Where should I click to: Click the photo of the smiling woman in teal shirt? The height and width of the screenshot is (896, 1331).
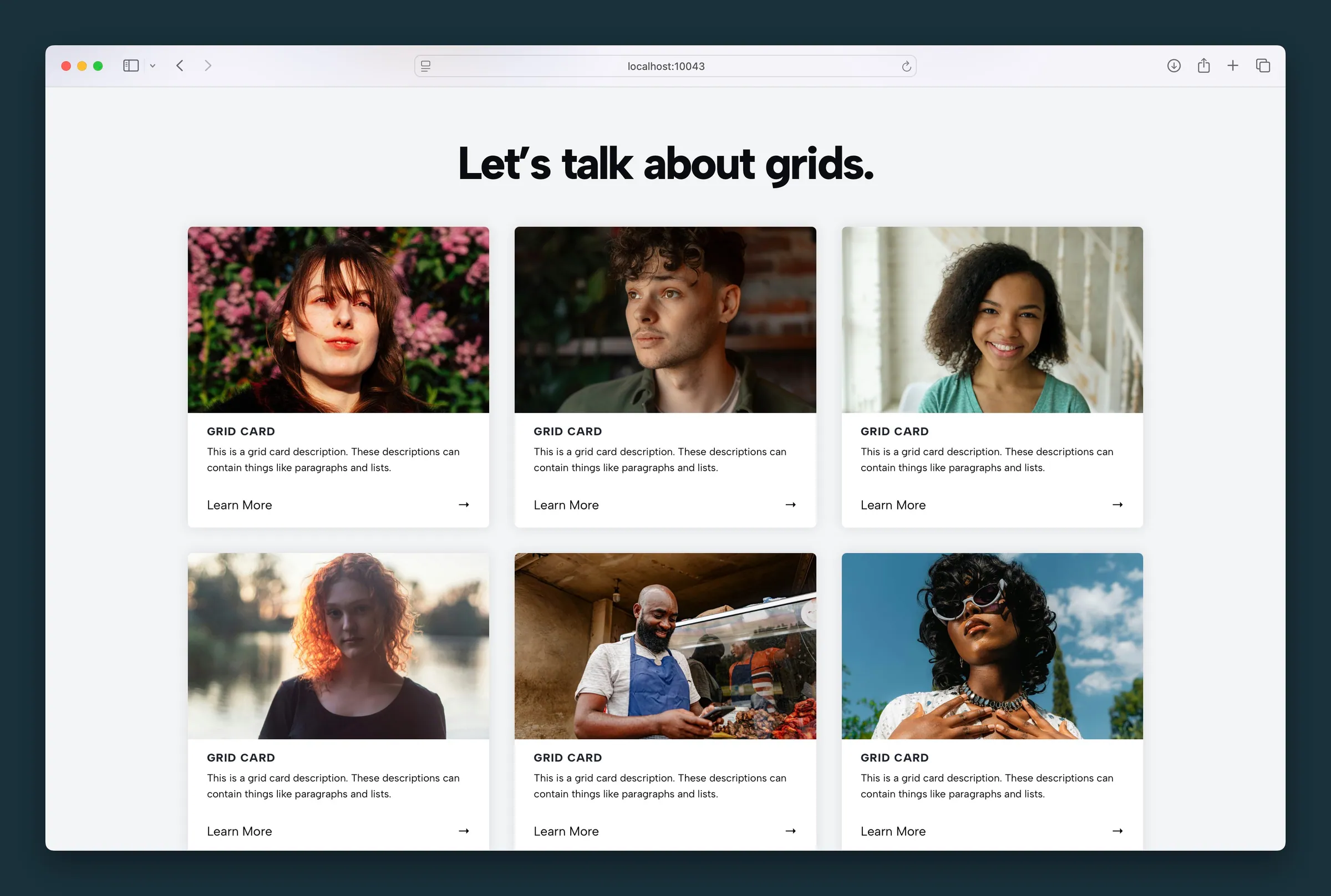pos(992,319)
